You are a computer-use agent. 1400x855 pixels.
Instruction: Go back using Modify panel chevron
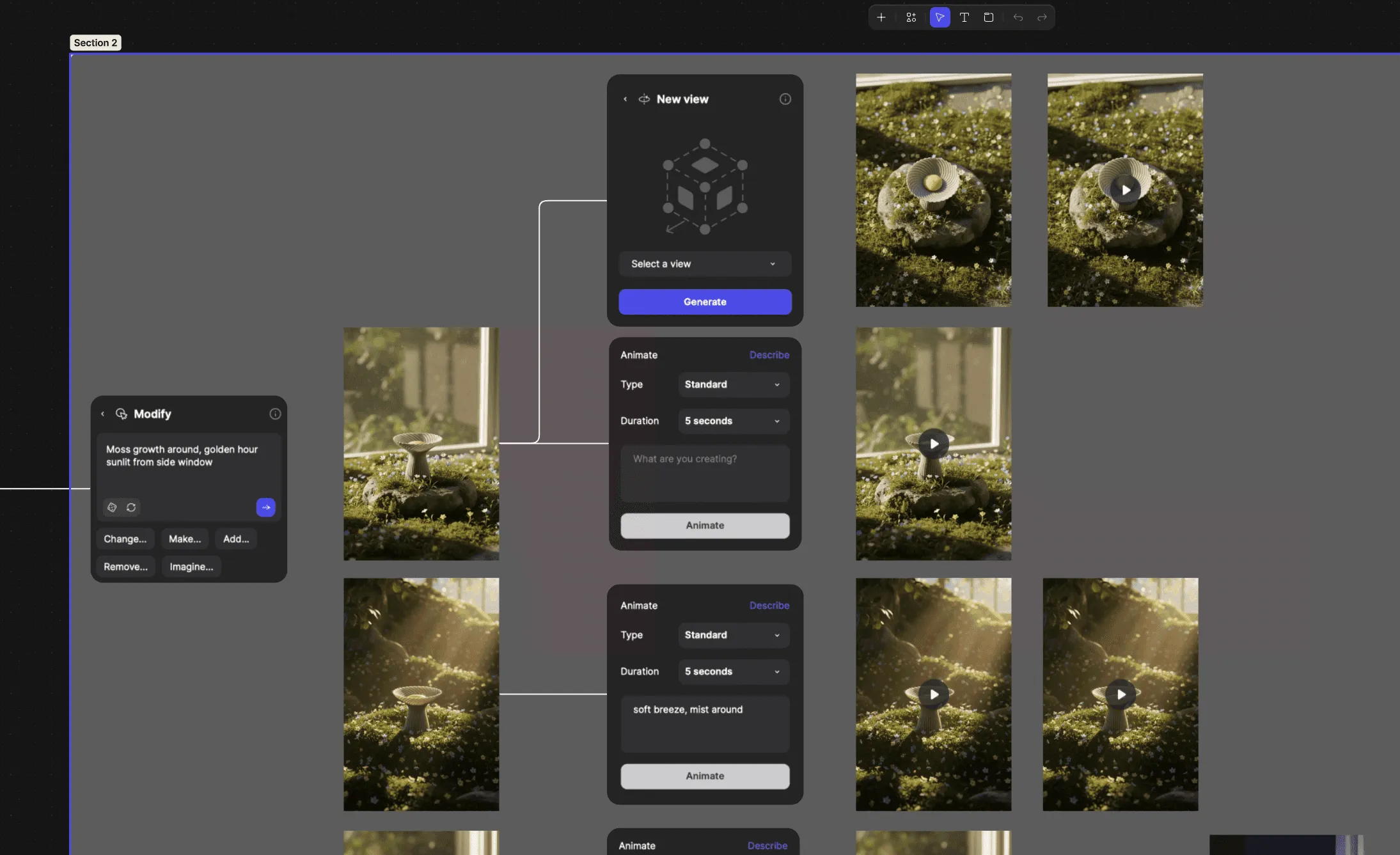tap(102, 414)
